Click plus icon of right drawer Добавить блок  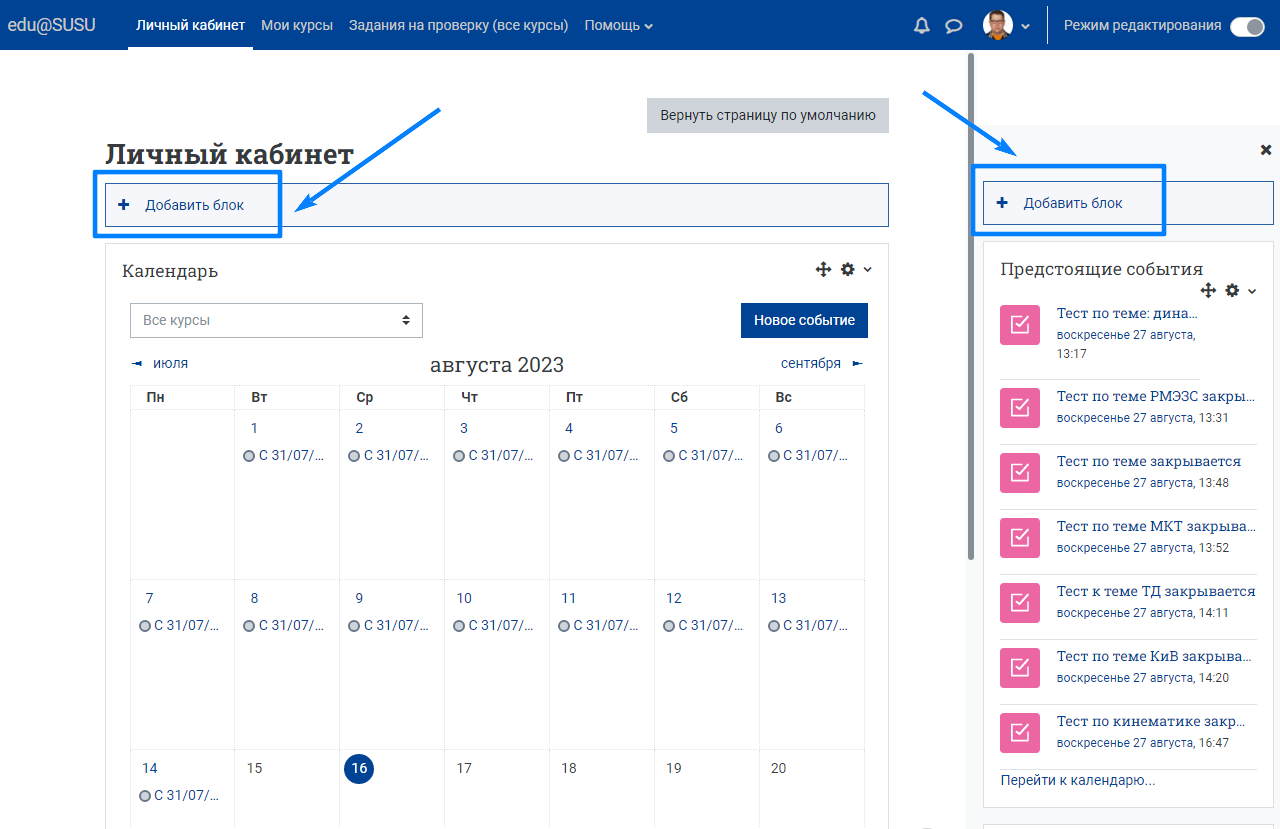[1002, 203]
